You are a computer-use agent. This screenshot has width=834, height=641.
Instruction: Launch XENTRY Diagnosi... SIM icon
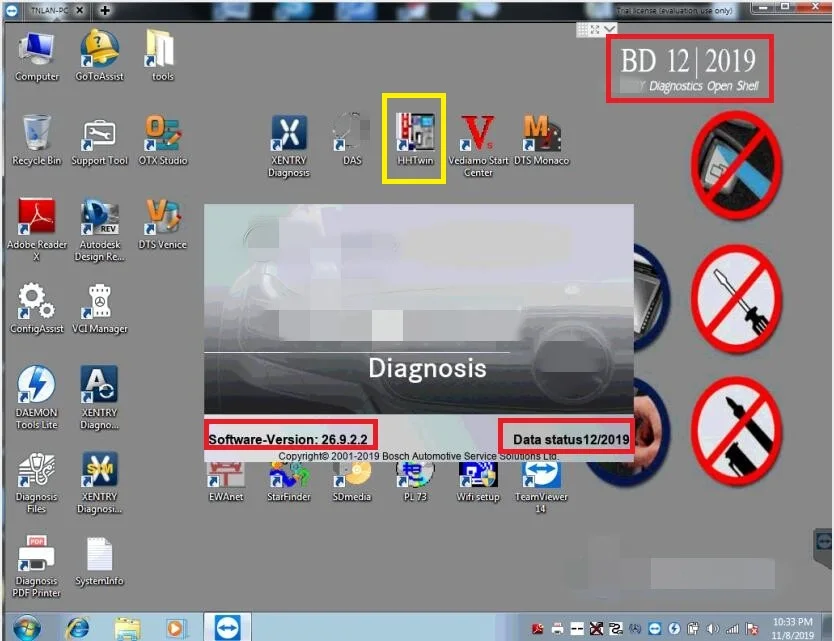click(99, 484)
